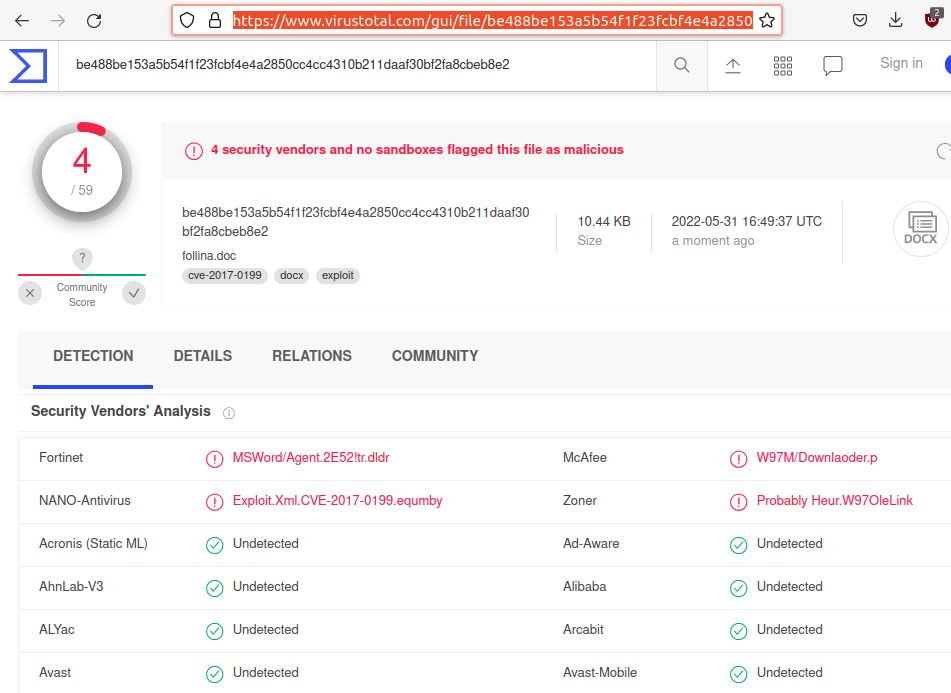Click info icon beside Security Vendors' Analysis
This screenshot has width=951, height=693.
pos(229,413)
